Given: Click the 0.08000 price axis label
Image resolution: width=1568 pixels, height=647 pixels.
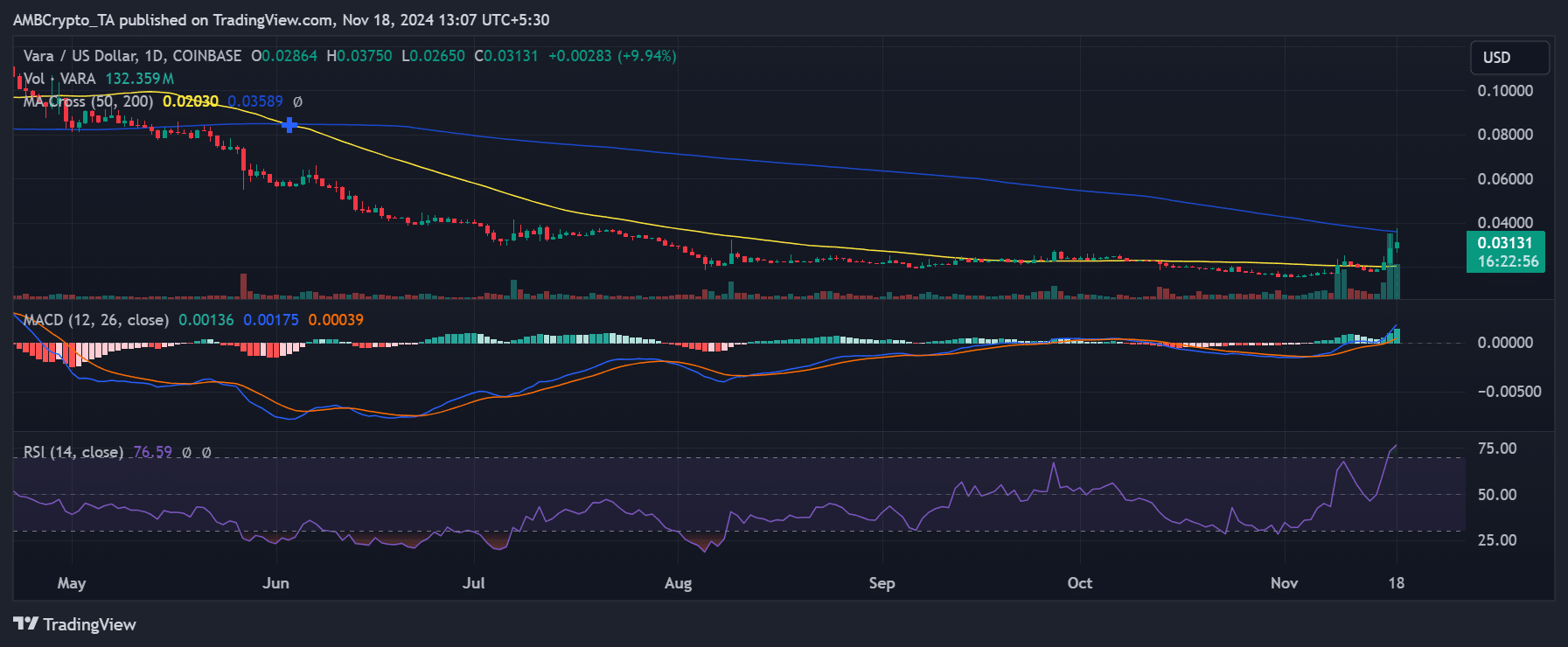Looking at the screenshot, I should tap(1505, 135).
